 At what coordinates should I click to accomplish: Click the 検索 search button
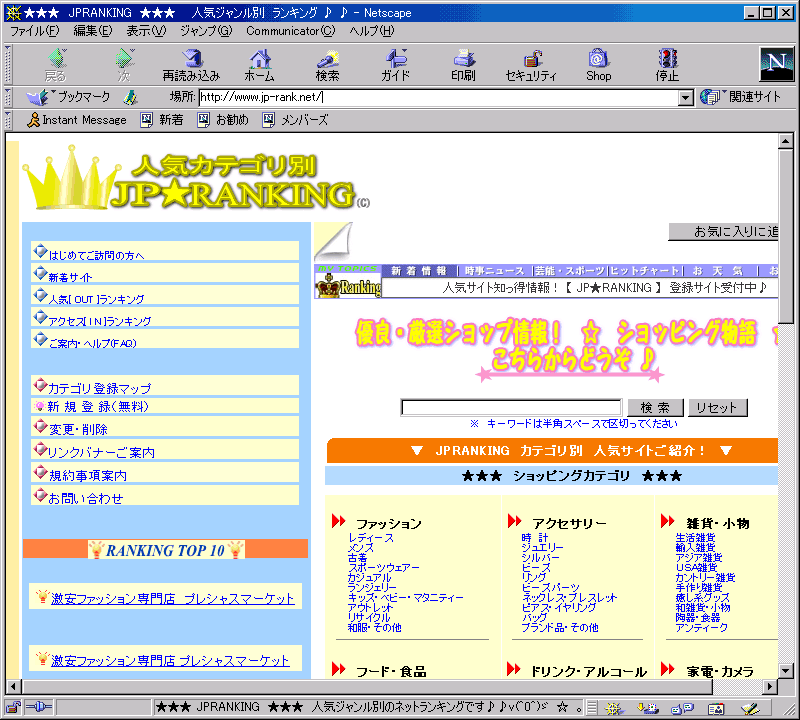(656, 408)
